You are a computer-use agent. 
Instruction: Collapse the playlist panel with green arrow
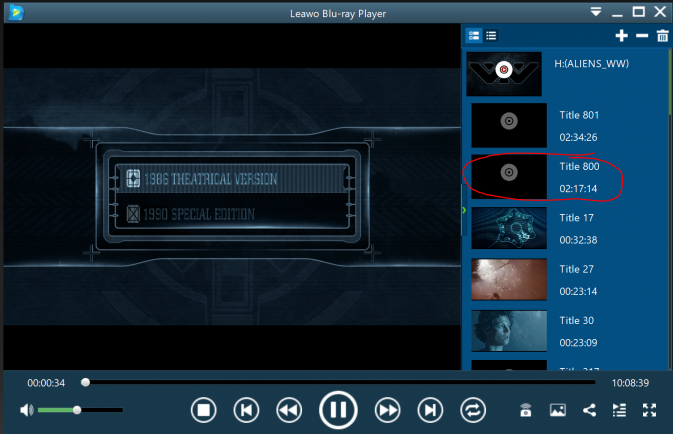(x=464, y=210)
